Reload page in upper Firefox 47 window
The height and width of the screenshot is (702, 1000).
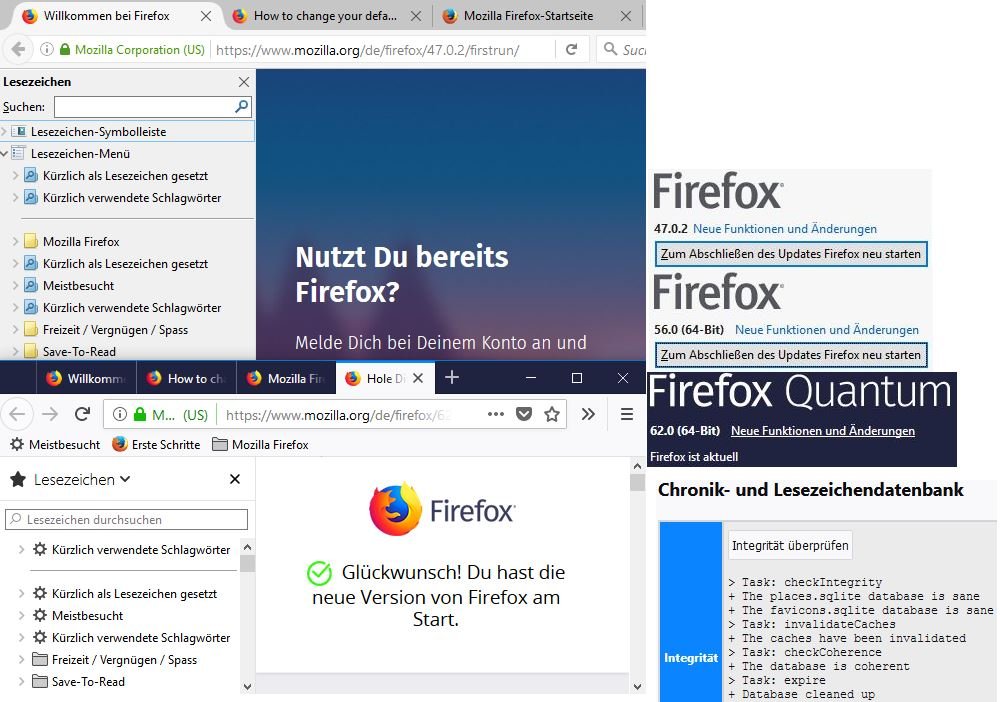tap(571, 49)
